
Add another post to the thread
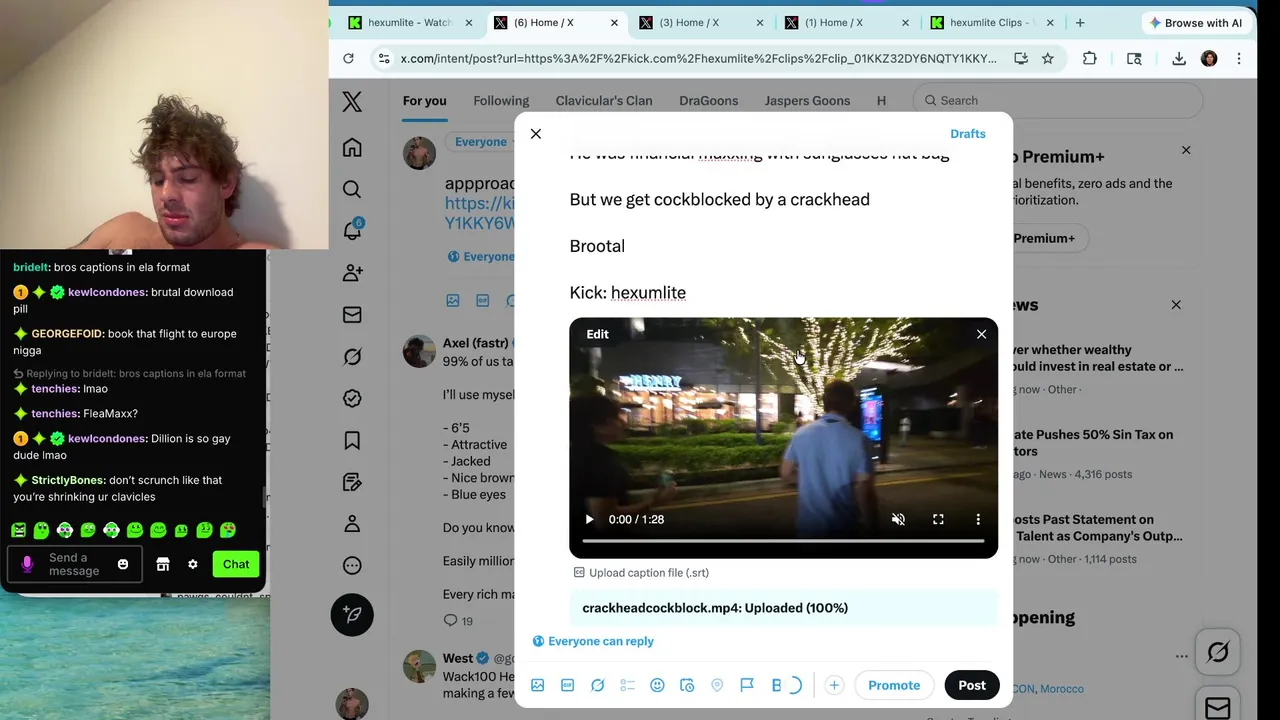[834, 685]
